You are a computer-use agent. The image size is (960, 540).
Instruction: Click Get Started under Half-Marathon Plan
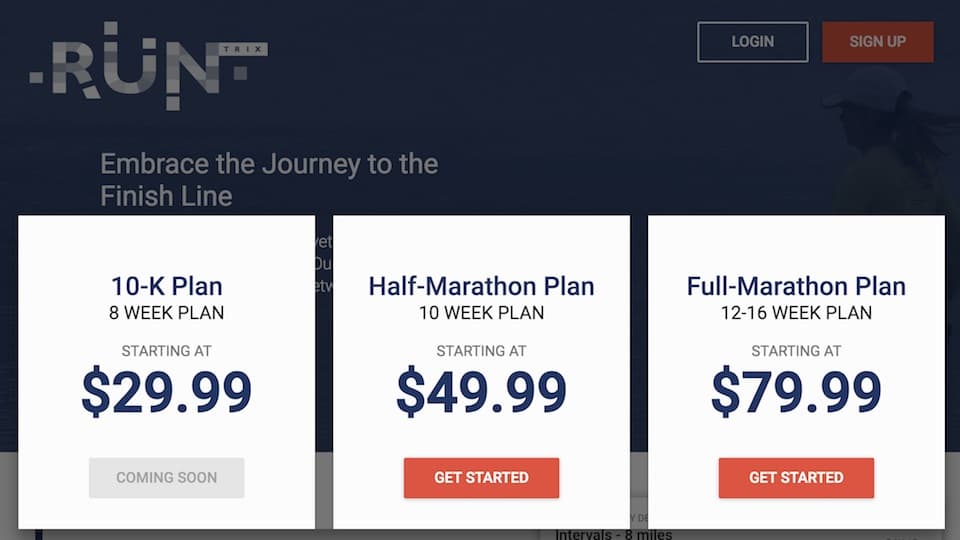tap(481, 478)
